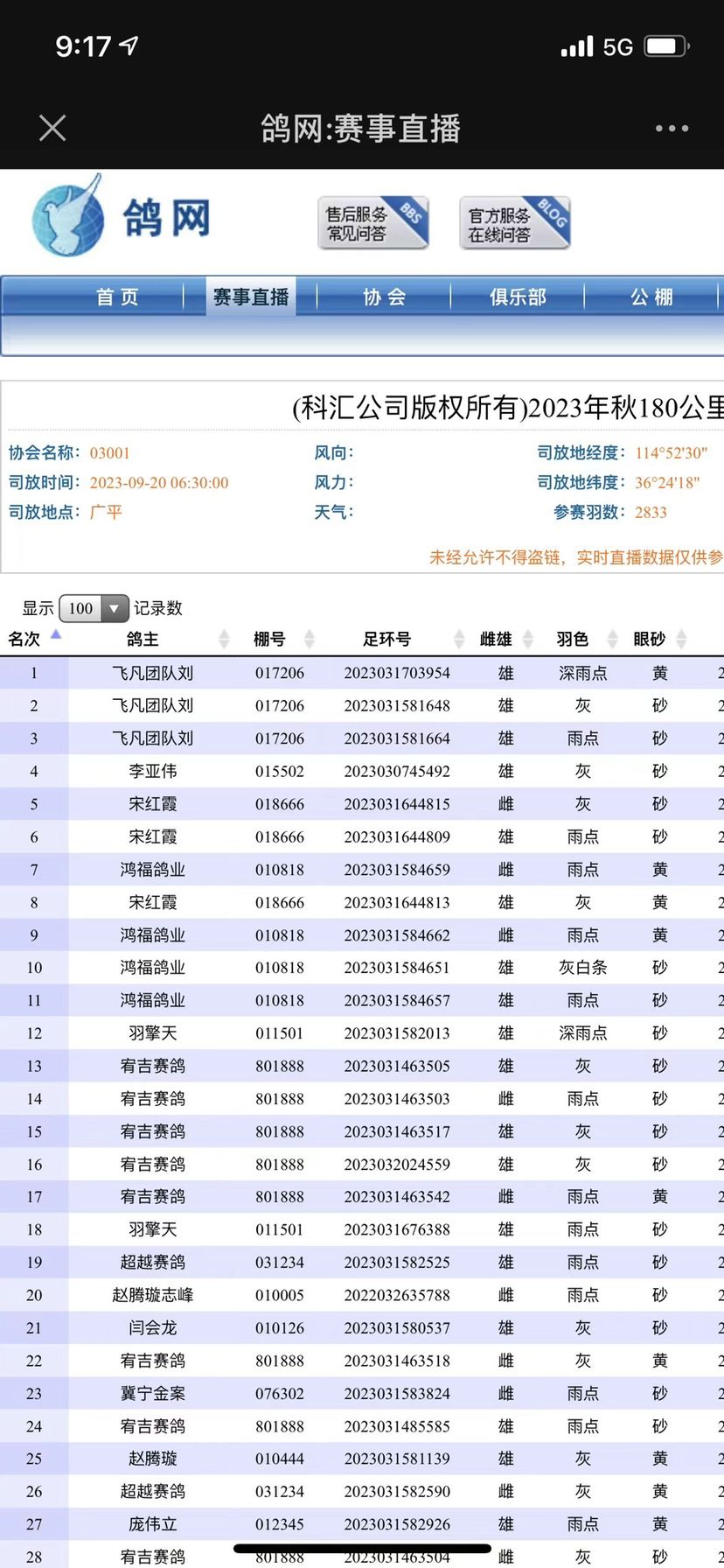Viewport: 724px width, 1568px height.
Task: Click loft number 015502
Action: [x=280, y=771]
